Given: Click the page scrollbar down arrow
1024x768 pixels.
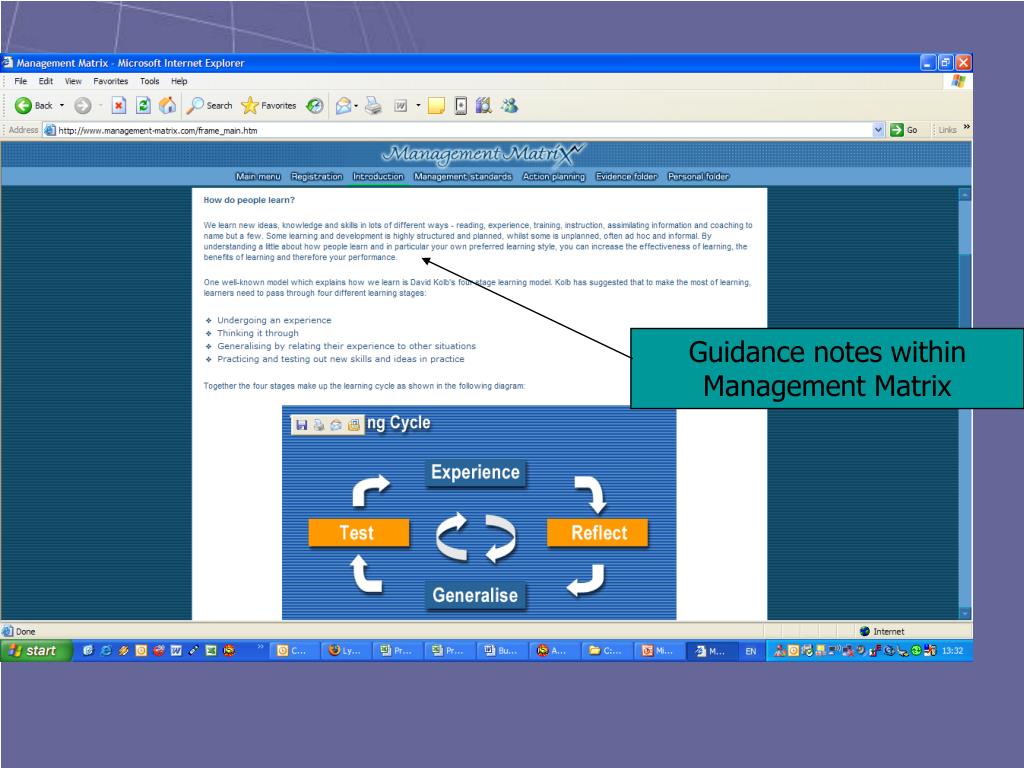Looking at the screenshot, I should (x=965, y=614).
